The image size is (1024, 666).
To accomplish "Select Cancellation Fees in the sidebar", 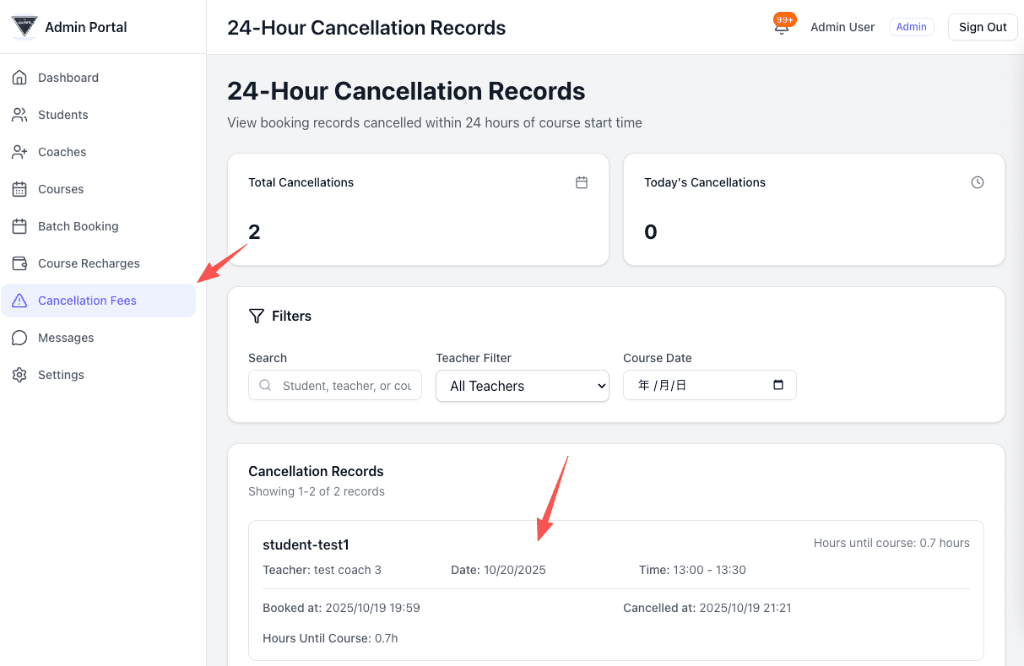I will 87,301.
